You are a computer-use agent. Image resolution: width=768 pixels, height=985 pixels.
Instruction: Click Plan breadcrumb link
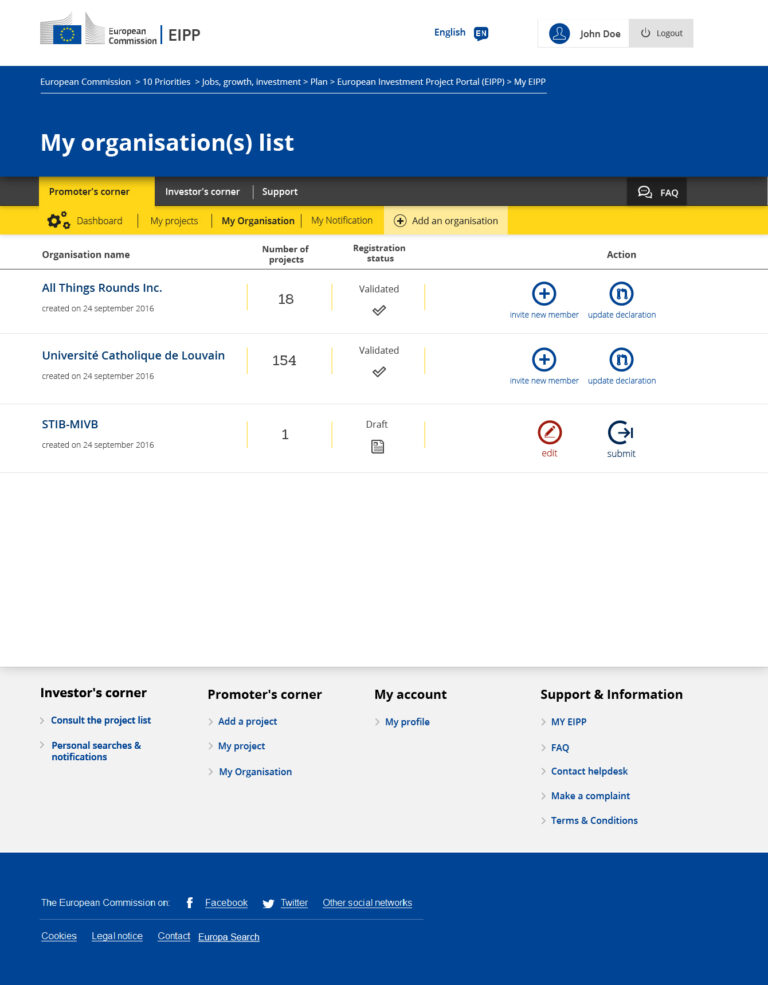click(319, 82)
